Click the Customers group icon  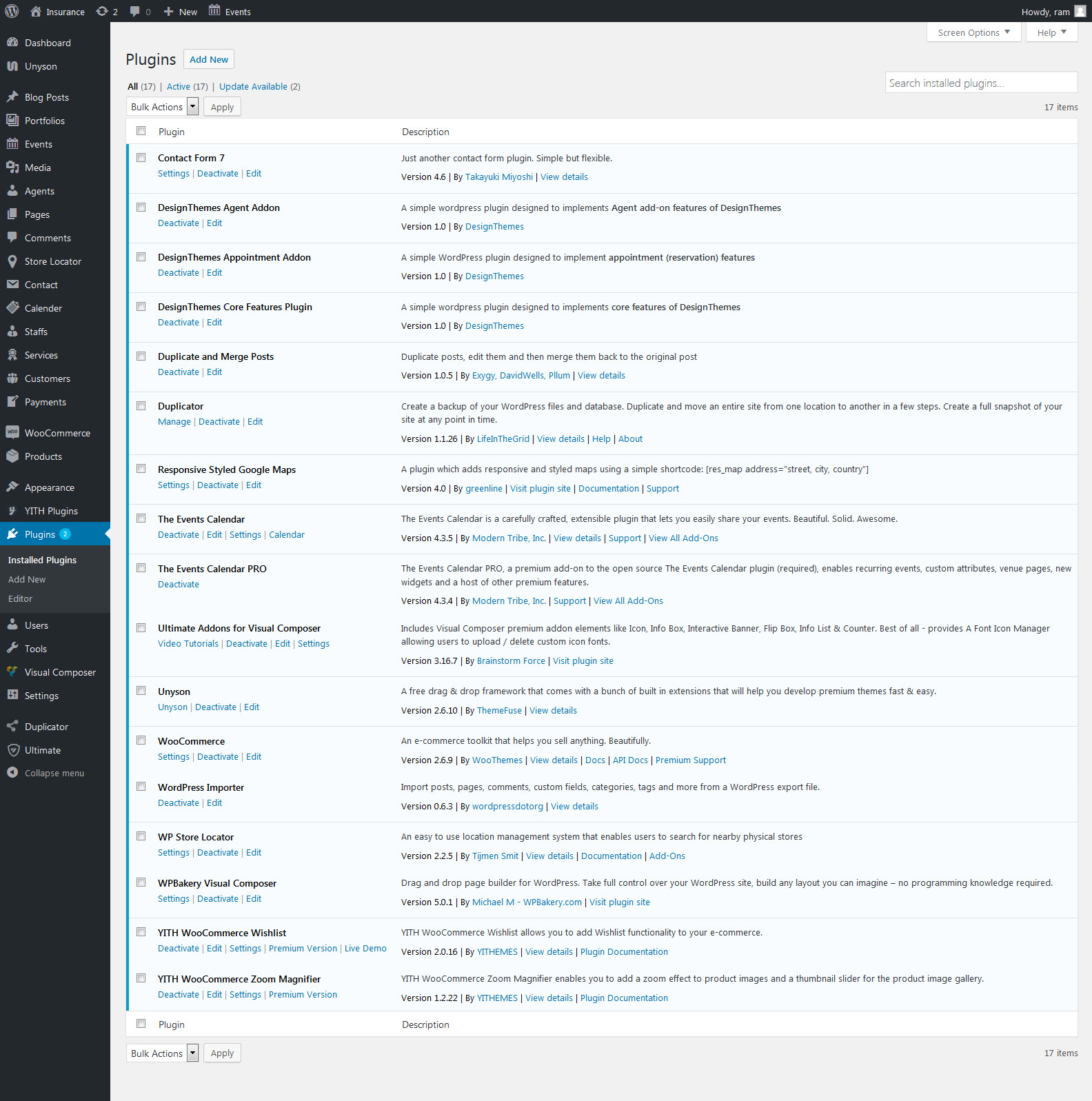click(x=12, y=378)
